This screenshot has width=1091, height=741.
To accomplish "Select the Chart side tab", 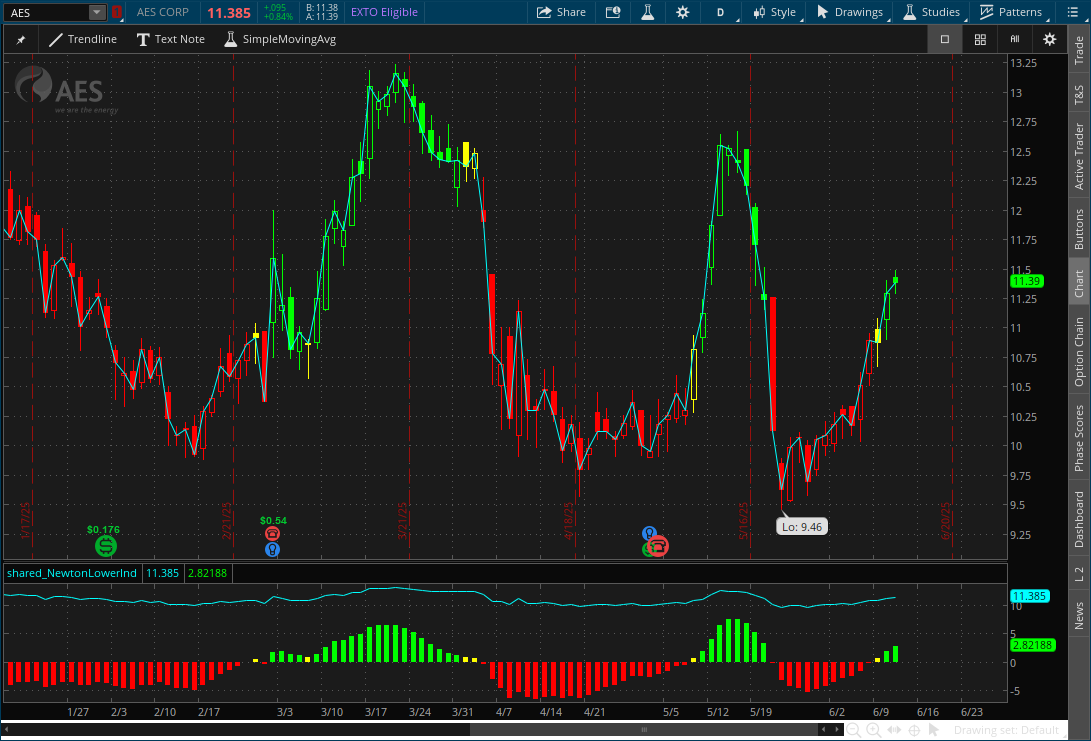I will [1079, 283].
